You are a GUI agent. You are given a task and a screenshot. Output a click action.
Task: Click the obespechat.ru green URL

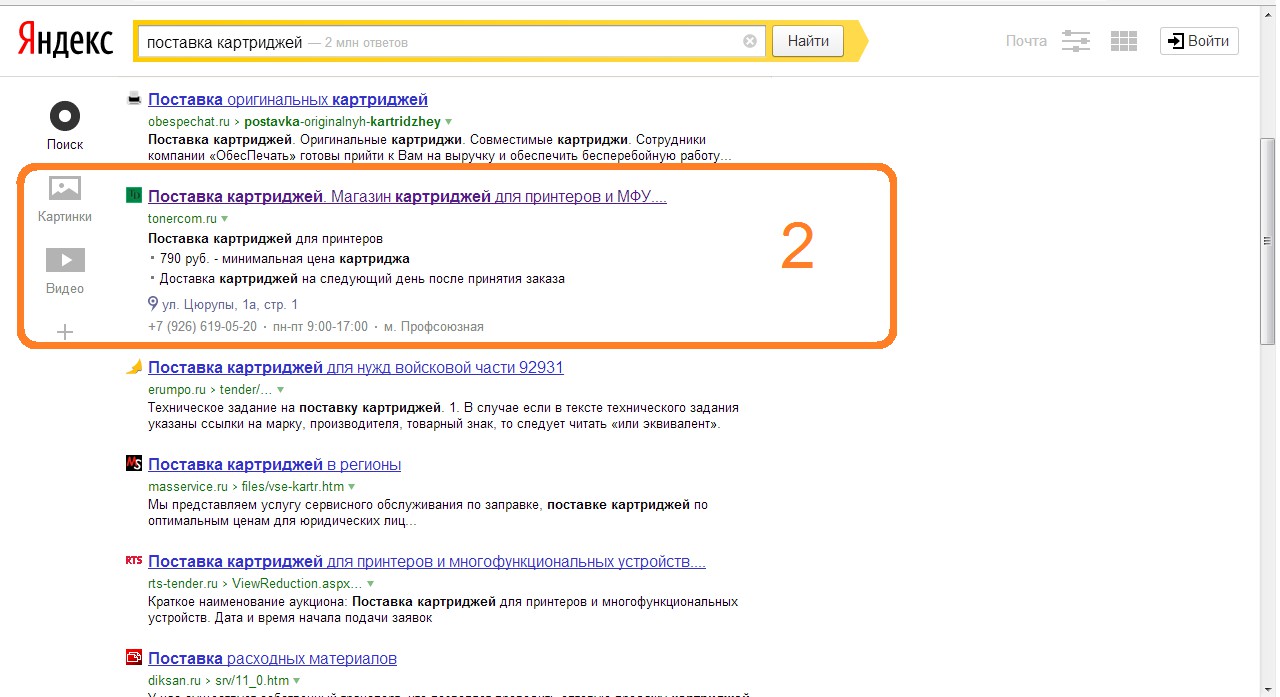tap(189, 121)
